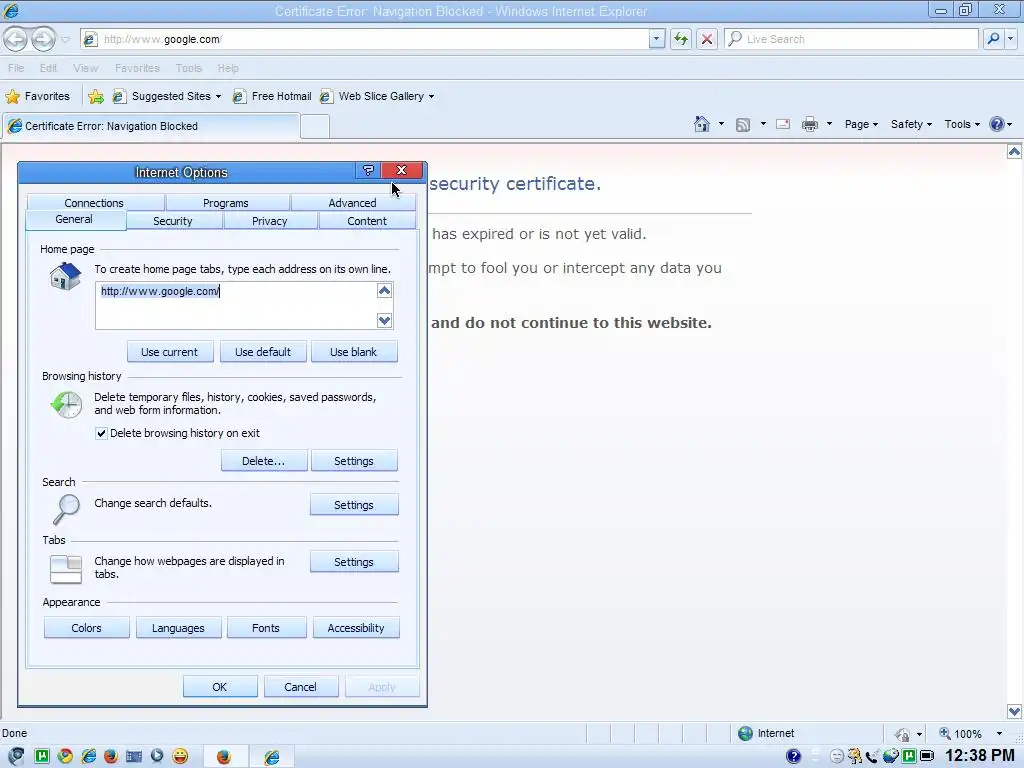Open the Fonts dialog
The width and height of the screenshot is (1024, 768).
coord(266,628)
